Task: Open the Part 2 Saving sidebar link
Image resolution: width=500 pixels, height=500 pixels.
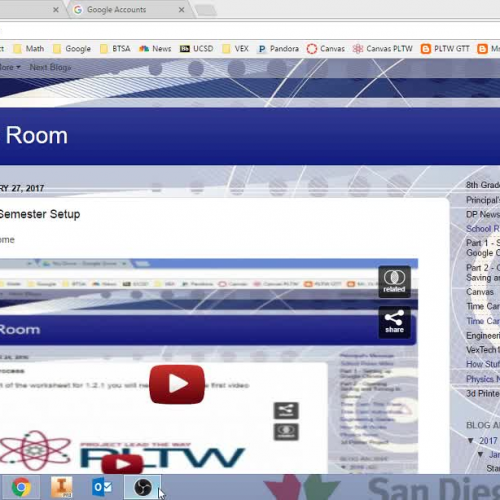Action: (x=483, y=273)
